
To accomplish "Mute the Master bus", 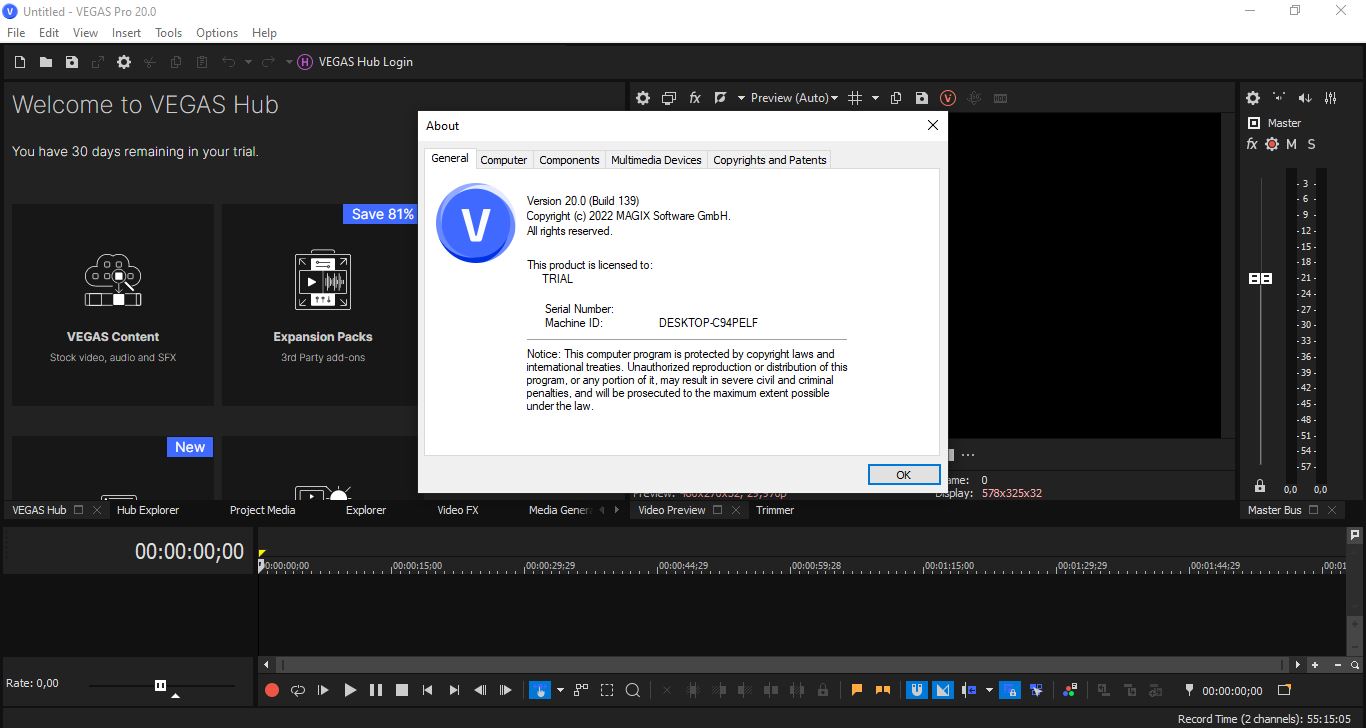I will pyautogui.click(x=1291, y=144).
